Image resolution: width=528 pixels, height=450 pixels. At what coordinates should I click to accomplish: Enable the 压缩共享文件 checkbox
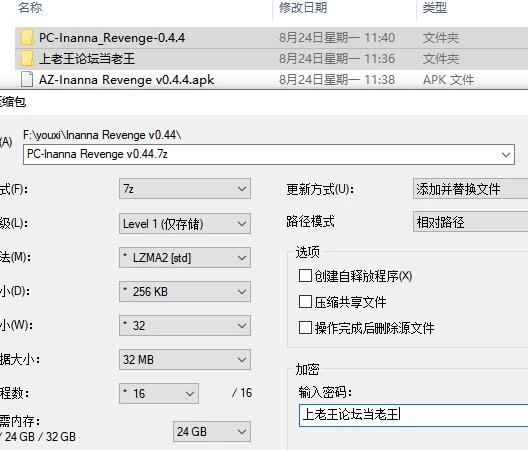(x=305, y=301)
